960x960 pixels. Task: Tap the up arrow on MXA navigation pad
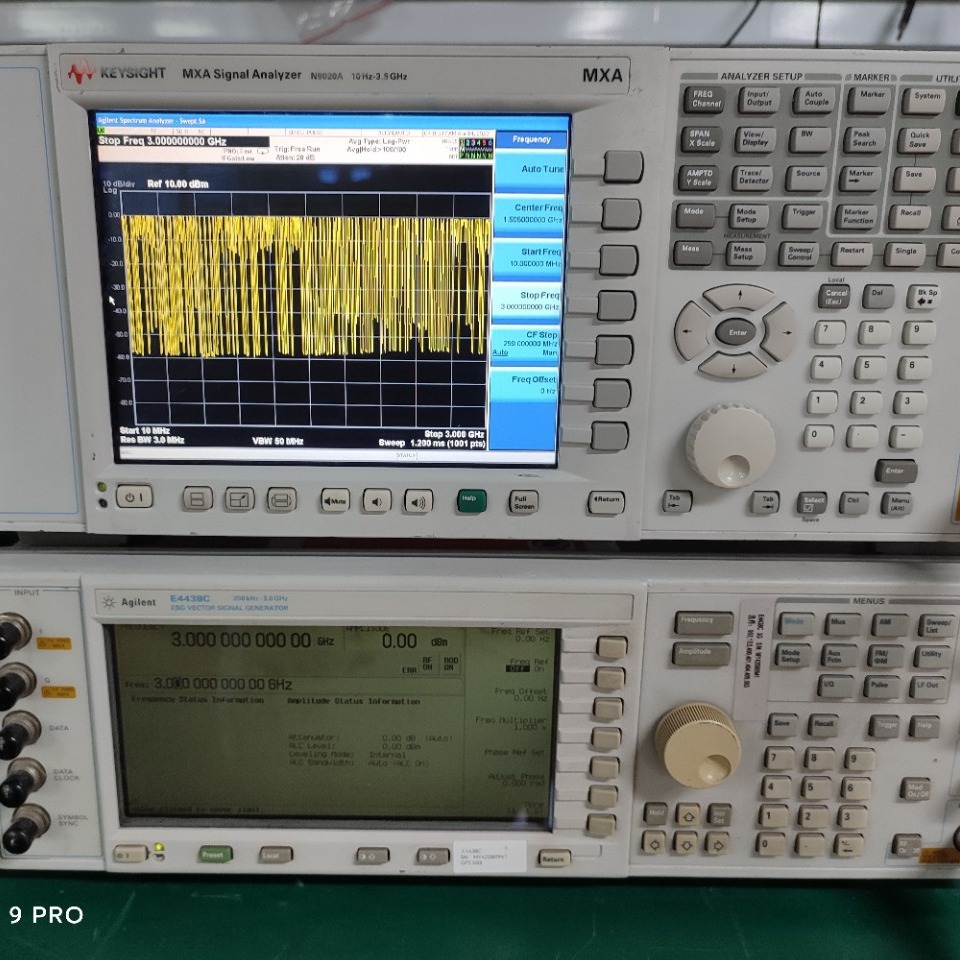tap(740, 298)
